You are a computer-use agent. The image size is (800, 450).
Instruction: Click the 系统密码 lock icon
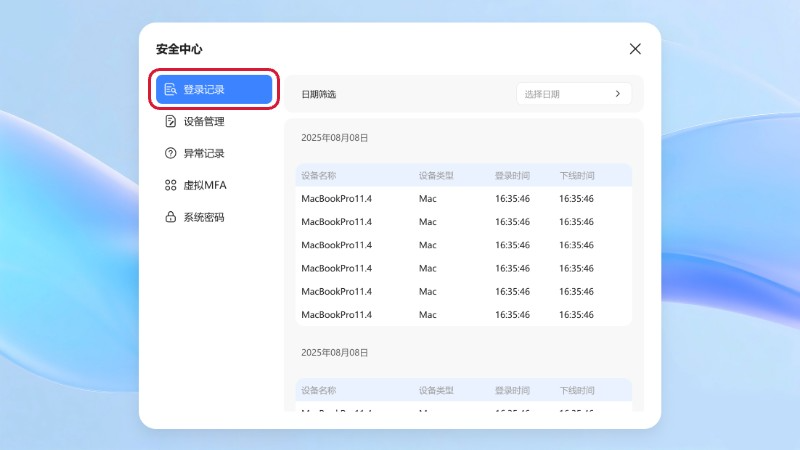click(171, 217)
